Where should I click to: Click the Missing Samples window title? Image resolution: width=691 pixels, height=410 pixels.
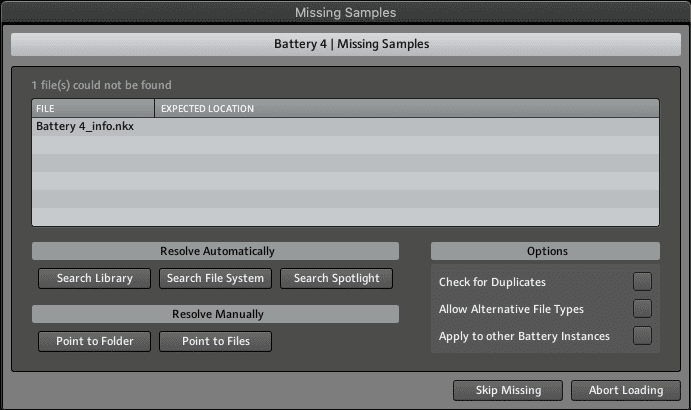tap(346, 12)
